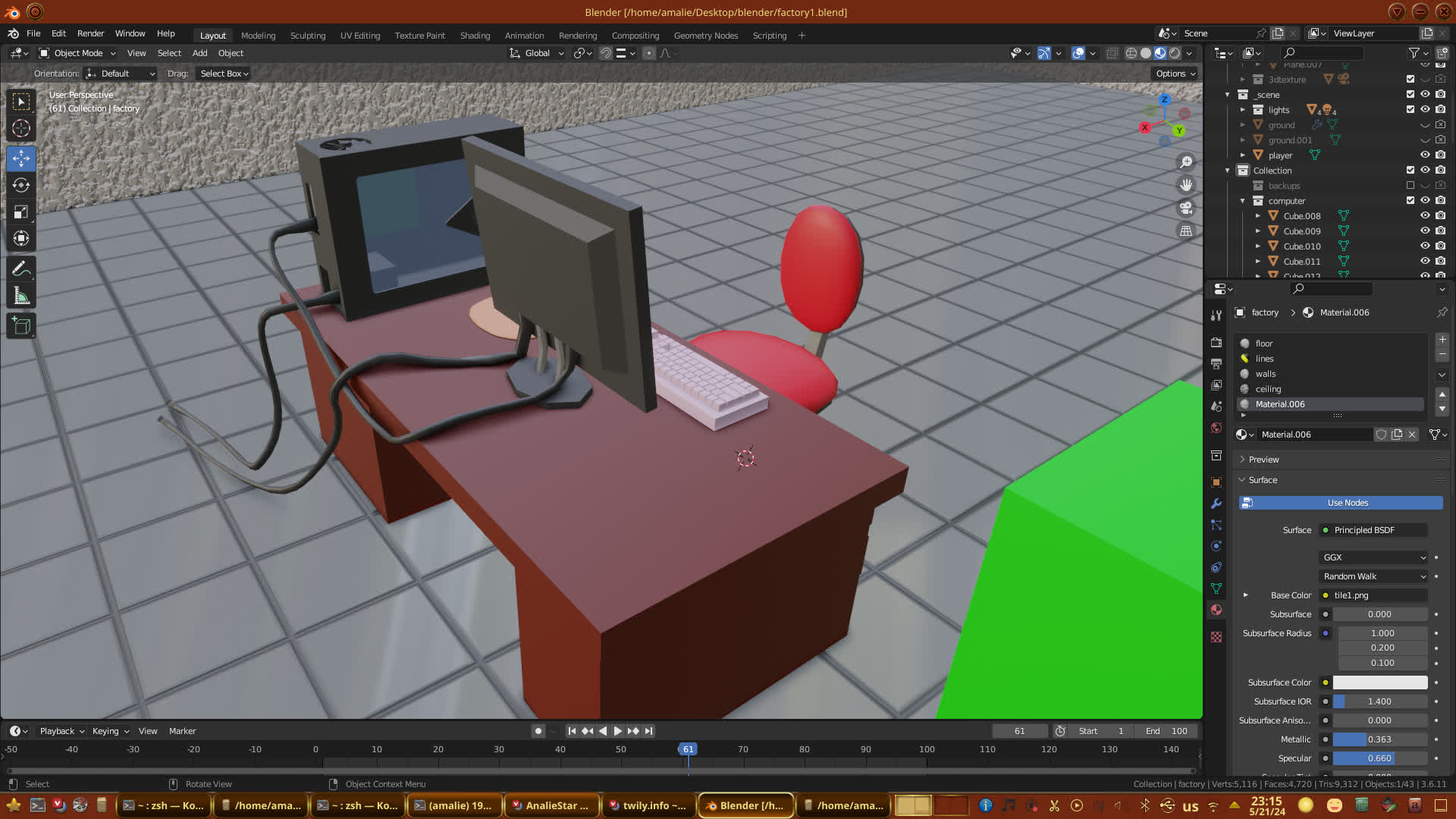This screenshot has height=819, width=1456.
Task: Select the Measure tool
Action: click(21, 297)
